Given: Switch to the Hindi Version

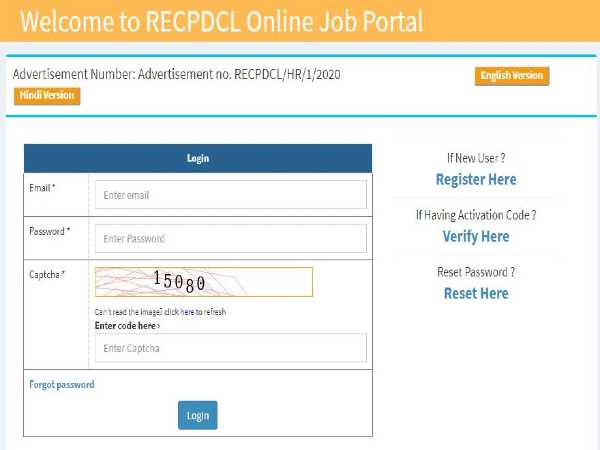Looking at the screenshot, I should coord(47,96).
